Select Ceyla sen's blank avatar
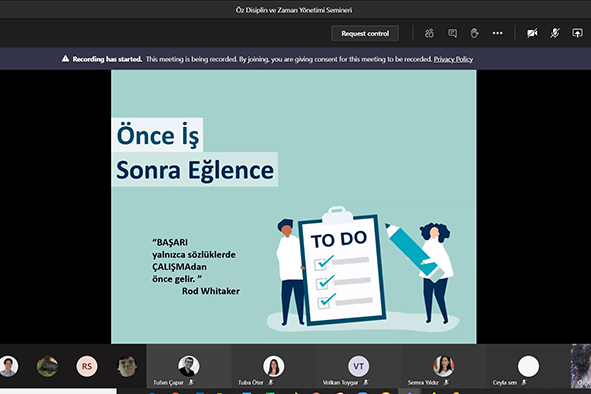This screenshot has width=591, height=394. pos(528,366)
